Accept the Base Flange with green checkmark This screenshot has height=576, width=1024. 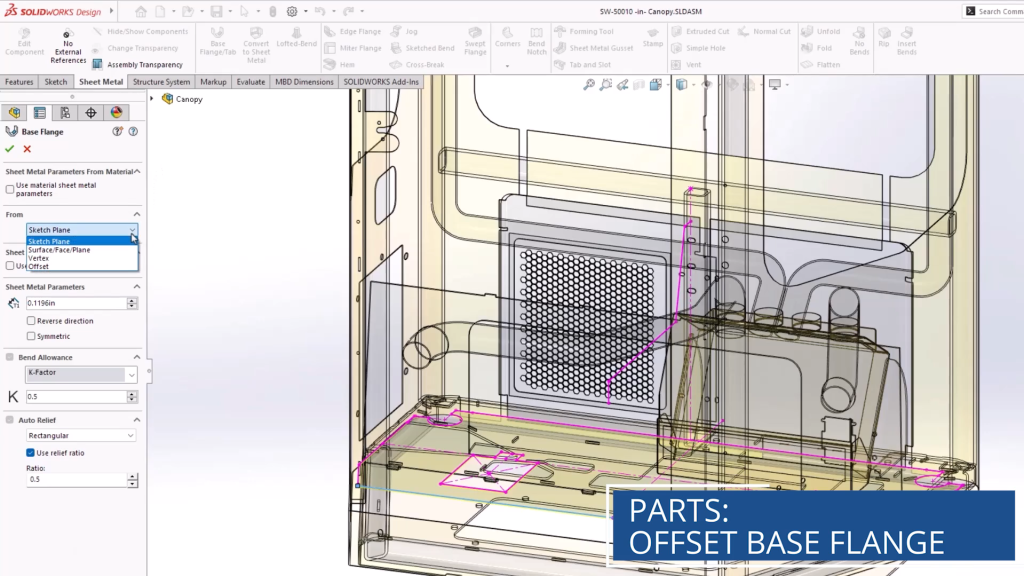9,149
